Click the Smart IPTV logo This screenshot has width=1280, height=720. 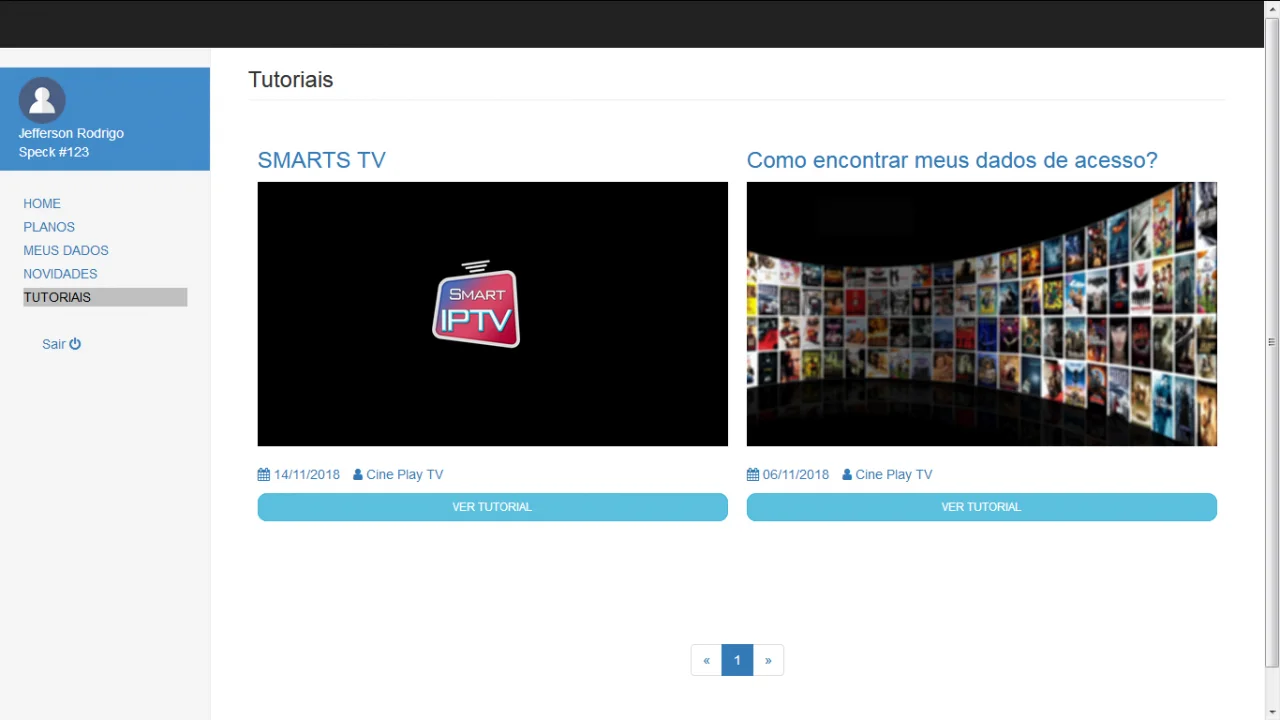[x=476, y=305]
